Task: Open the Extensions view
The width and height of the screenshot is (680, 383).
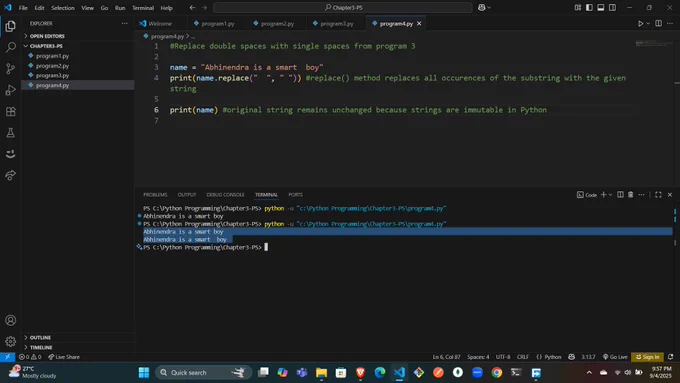Action: pyautogui.click(x=10, y=111)
